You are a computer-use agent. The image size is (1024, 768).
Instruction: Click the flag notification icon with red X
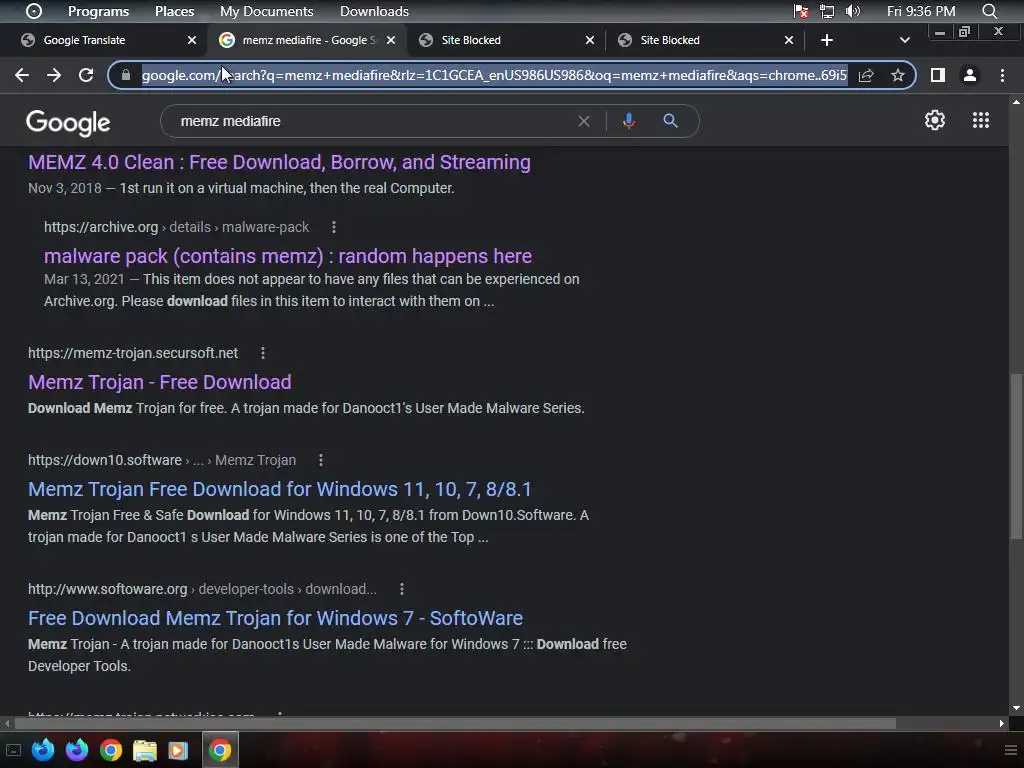point(801,11)
